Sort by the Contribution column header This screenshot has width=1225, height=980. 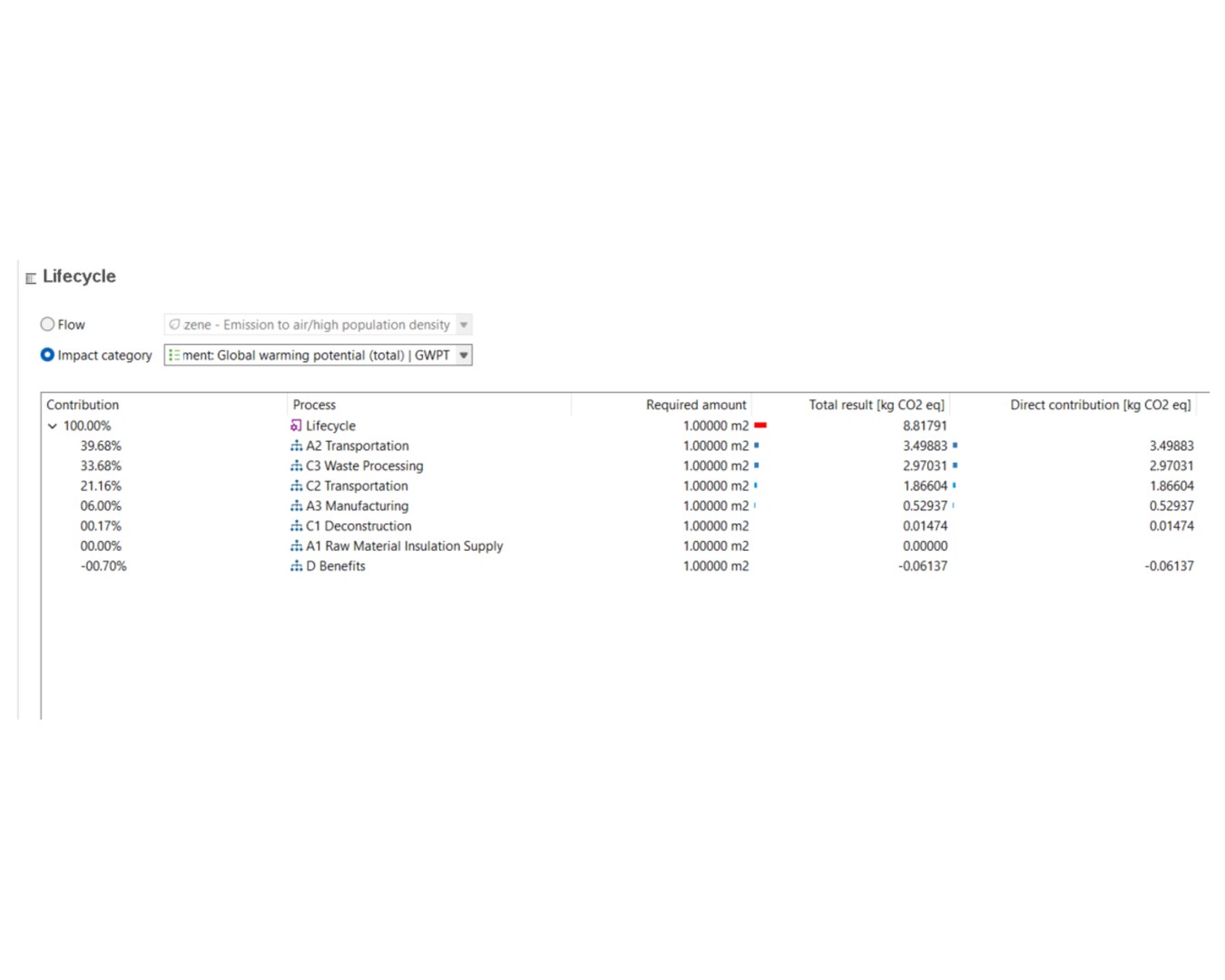click(x=83, y=405)
